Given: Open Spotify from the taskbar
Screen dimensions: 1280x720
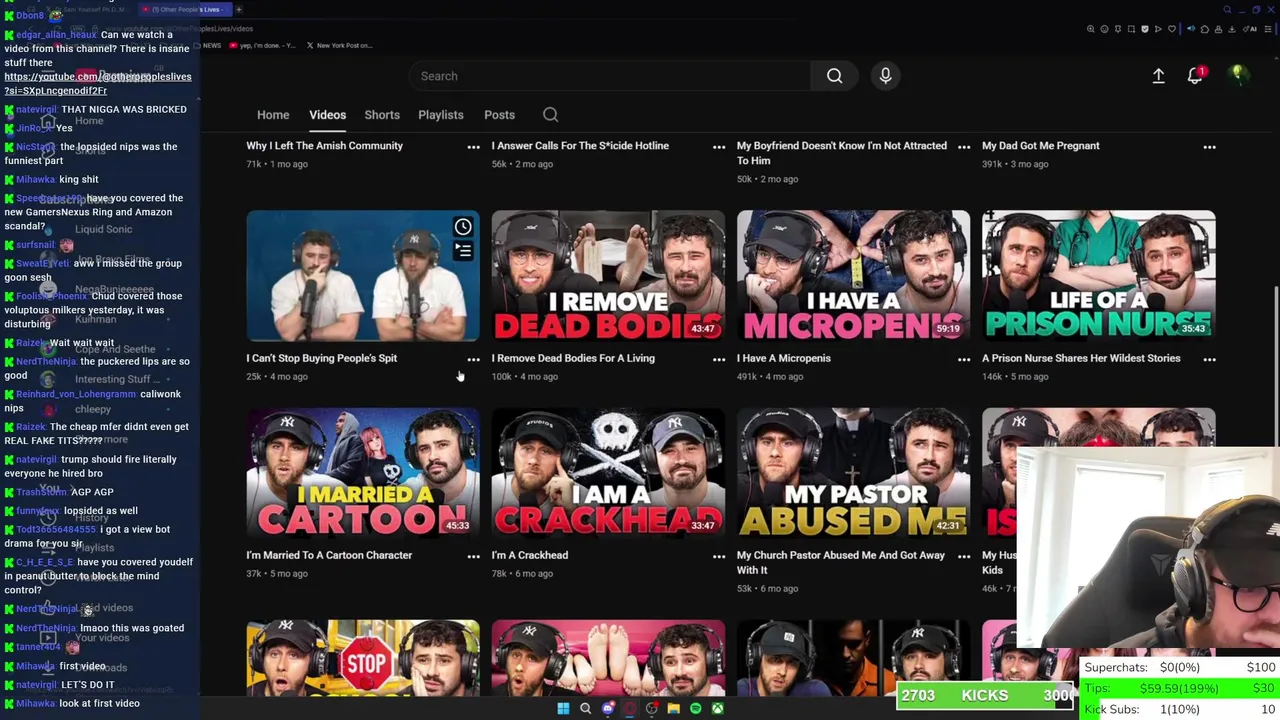Looking at the screenshot, I should [695, 709].
